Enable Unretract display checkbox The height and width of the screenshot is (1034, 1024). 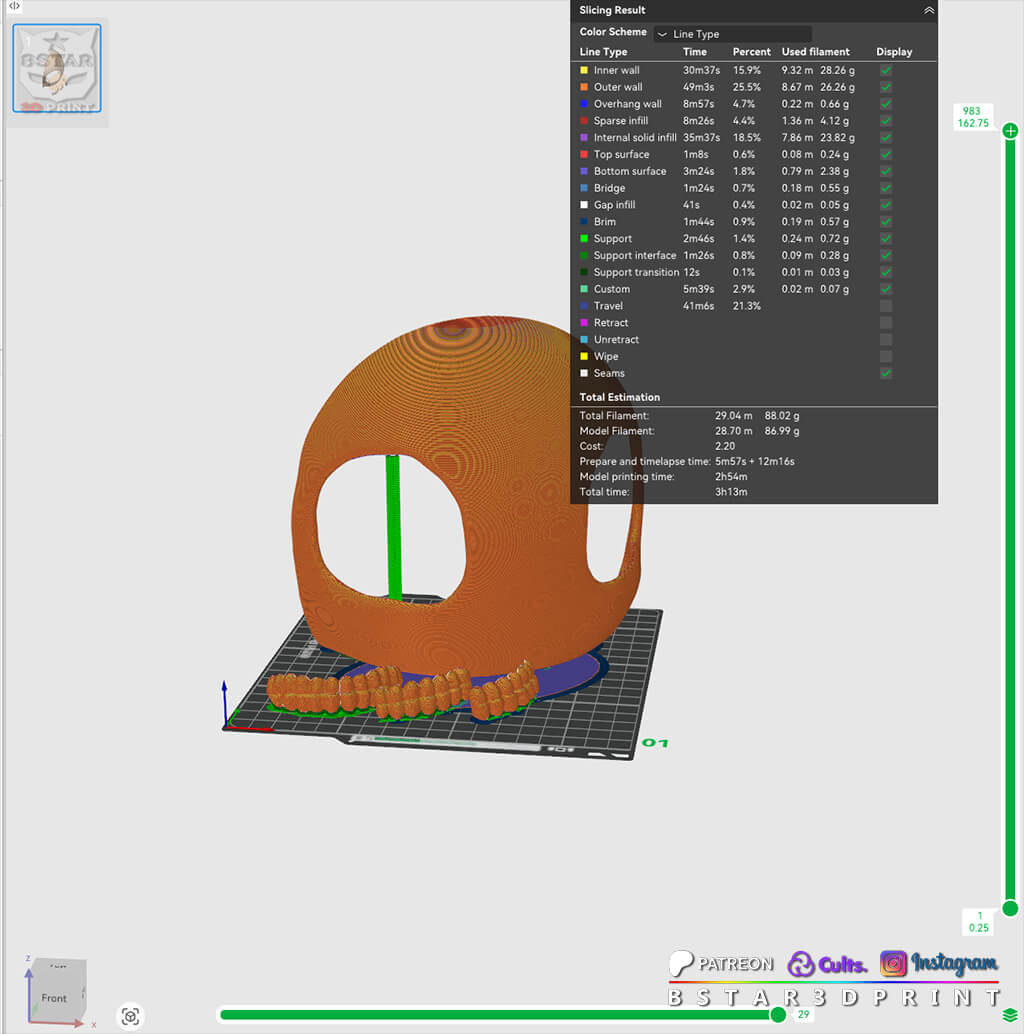pyautogui.click(x=886, y=340)
